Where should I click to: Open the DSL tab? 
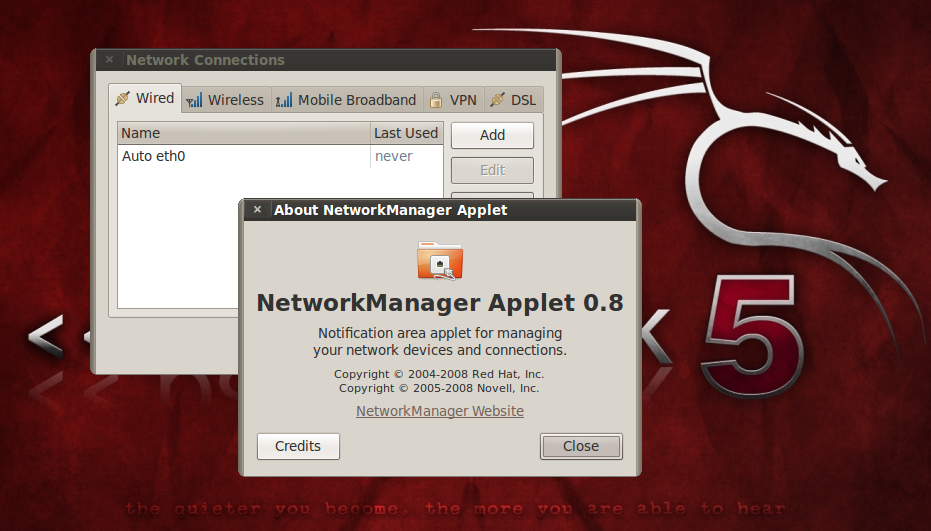514,100
